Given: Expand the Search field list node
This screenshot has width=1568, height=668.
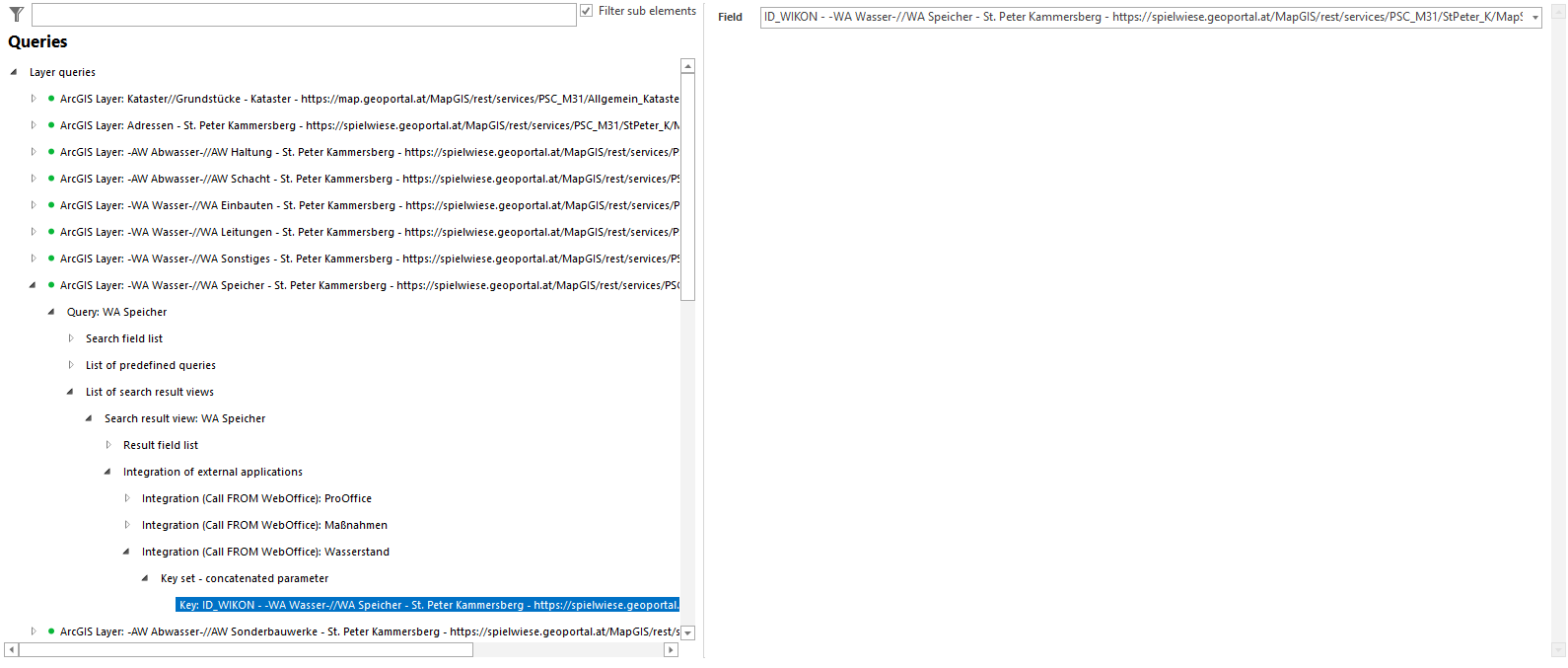Looking at the screenshot, I should (71, 338).
